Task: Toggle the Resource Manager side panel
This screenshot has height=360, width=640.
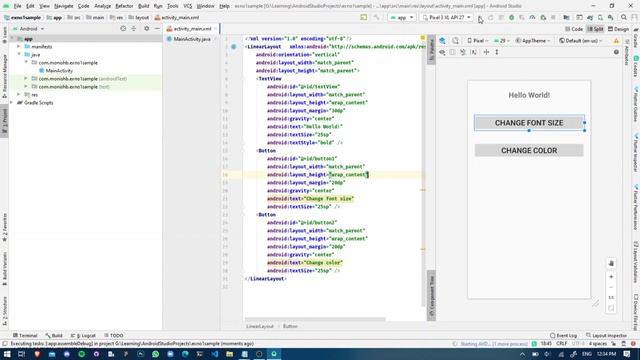Action: 4,76
